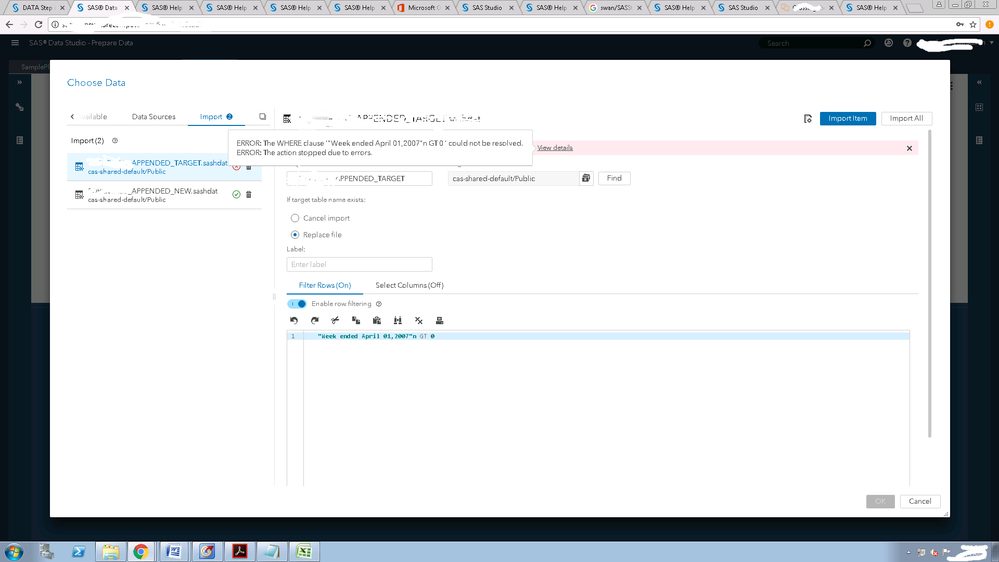999x562 pixels.
Task: Click the cut (scissors) icon in editor toolbar
Action: point(335,321)
